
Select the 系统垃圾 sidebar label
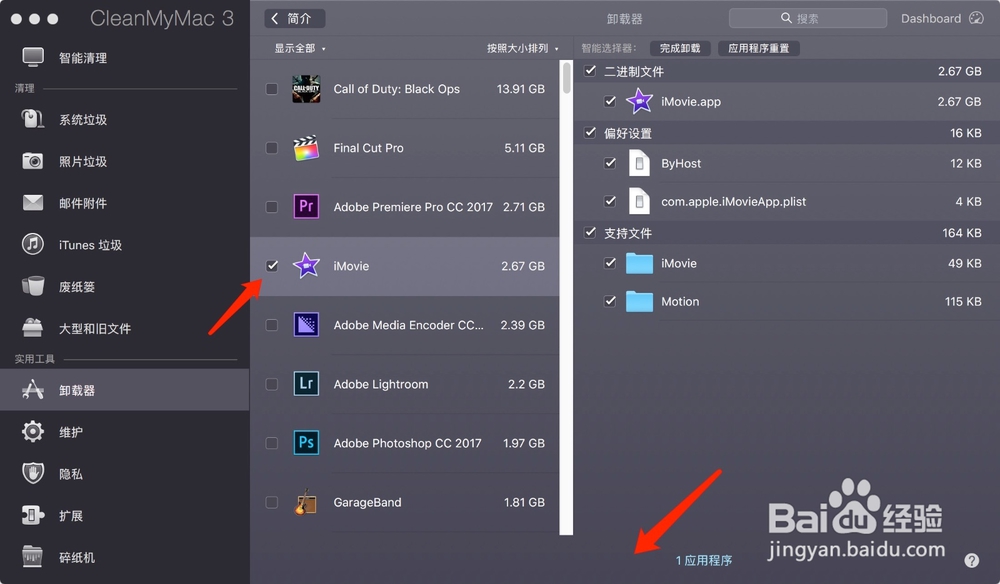click(x=83, y=119)
